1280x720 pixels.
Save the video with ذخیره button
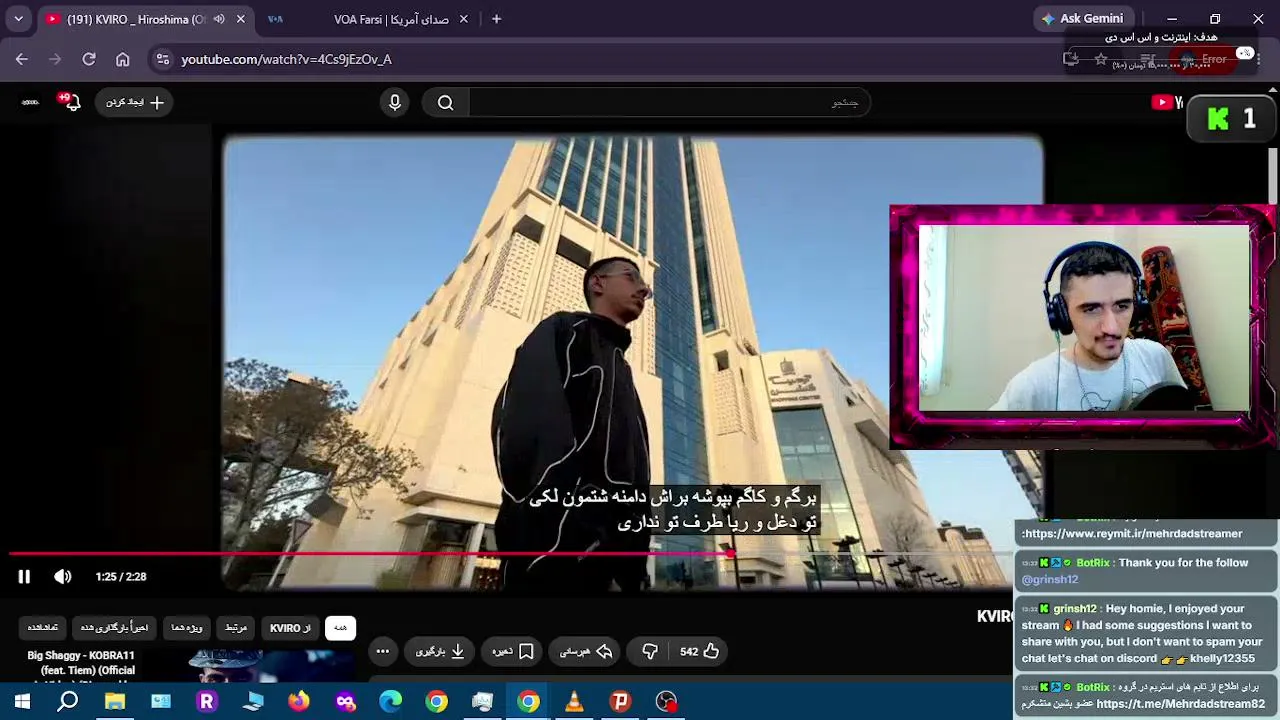[513, 651]
